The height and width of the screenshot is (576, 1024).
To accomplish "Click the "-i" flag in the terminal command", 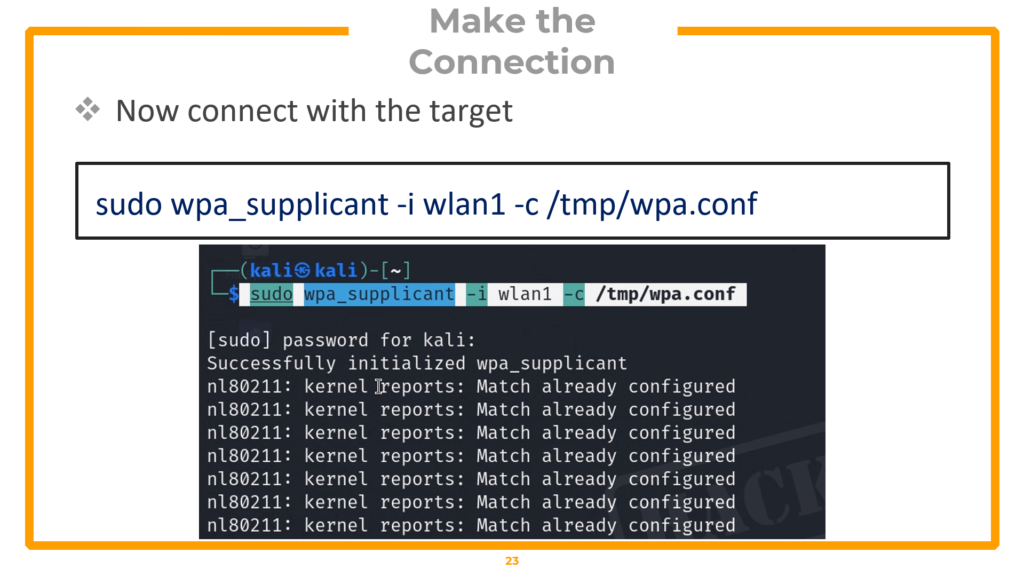I will tap(476, 294).
